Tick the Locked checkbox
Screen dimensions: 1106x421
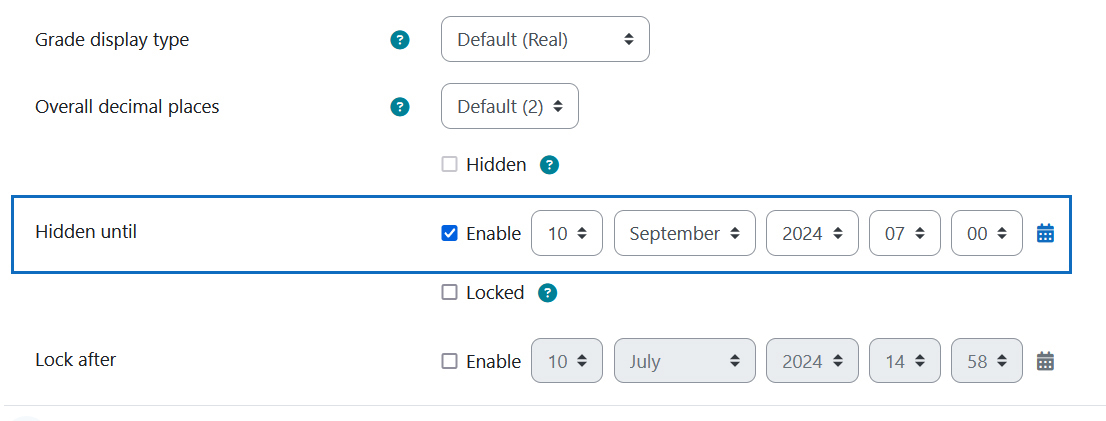[450, 293]
